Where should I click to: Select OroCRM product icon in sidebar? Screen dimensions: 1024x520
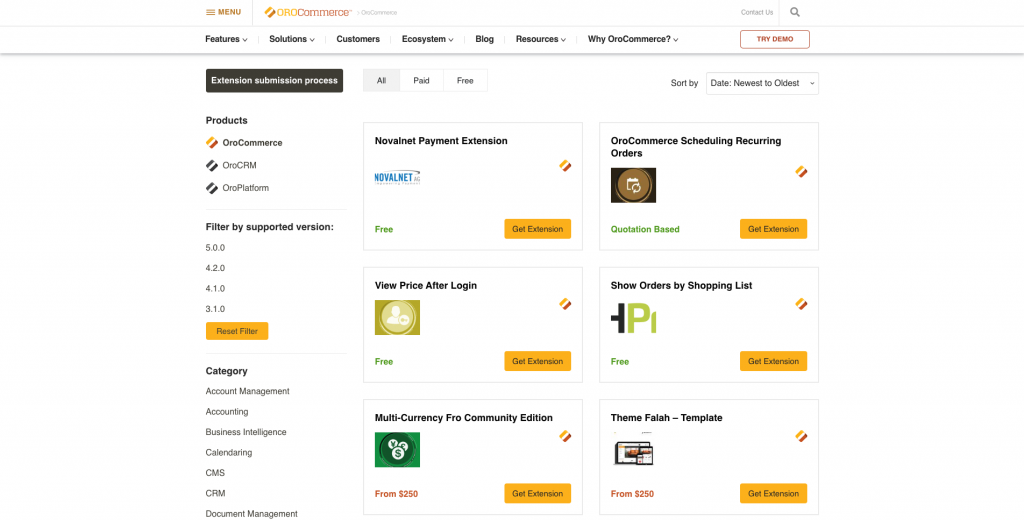212,166
